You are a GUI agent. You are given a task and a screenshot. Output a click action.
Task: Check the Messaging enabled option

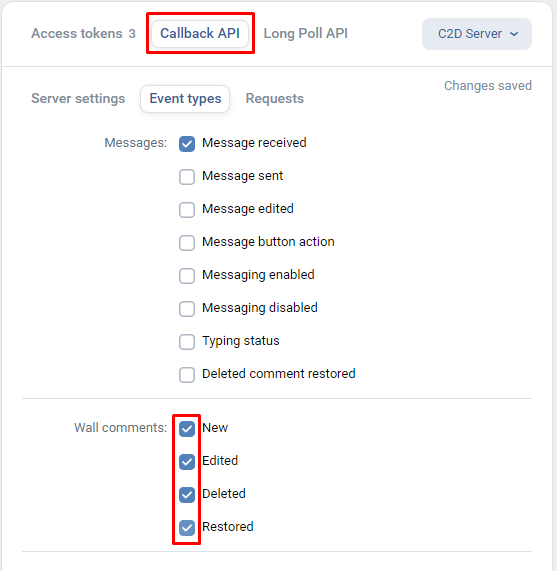(187, 276)
